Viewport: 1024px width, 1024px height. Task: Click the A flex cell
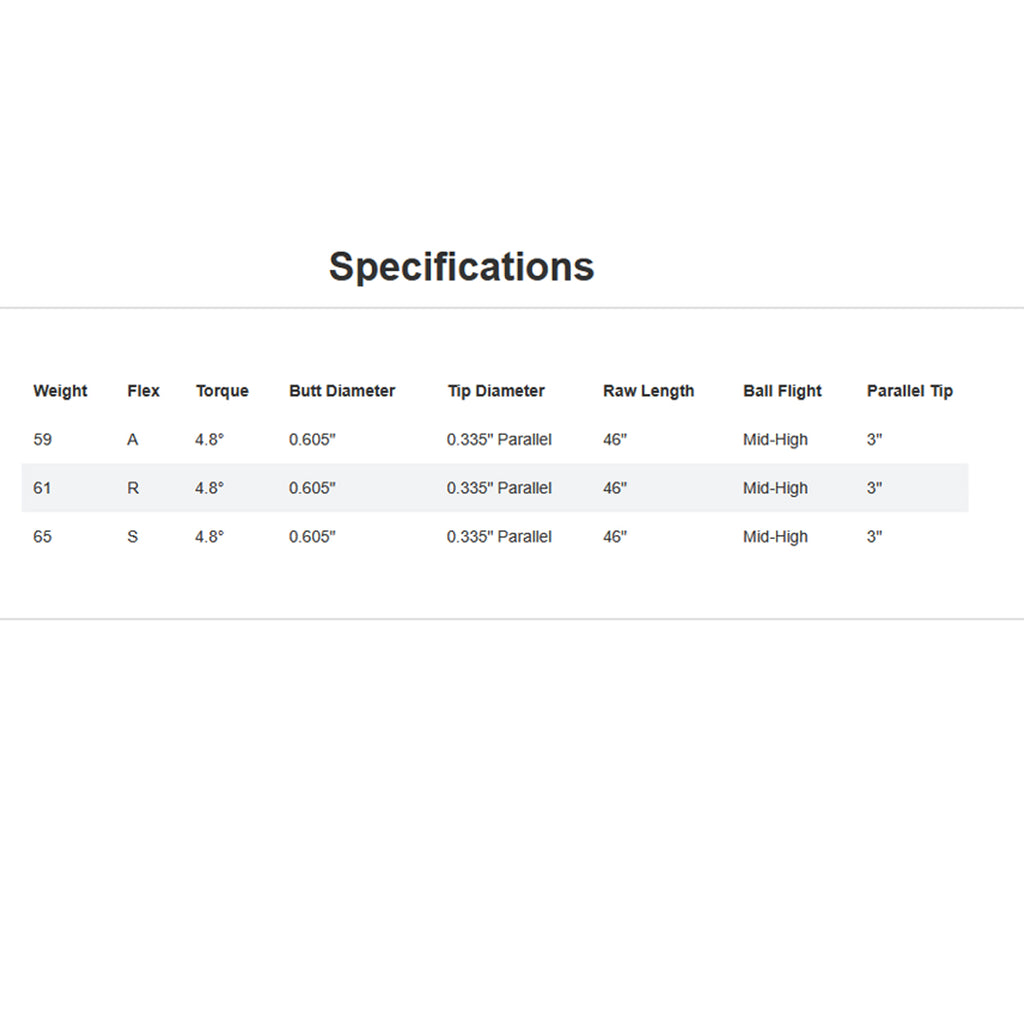click(133, 440)
